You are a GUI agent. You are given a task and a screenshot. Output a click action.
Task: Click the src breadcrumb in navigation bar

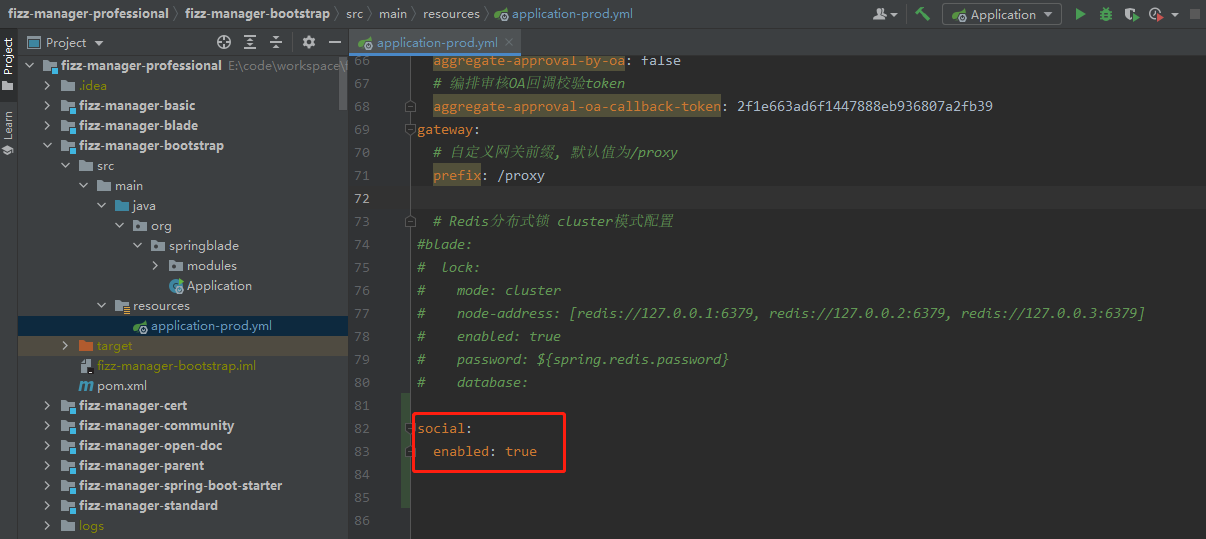[x=354, y=14]
